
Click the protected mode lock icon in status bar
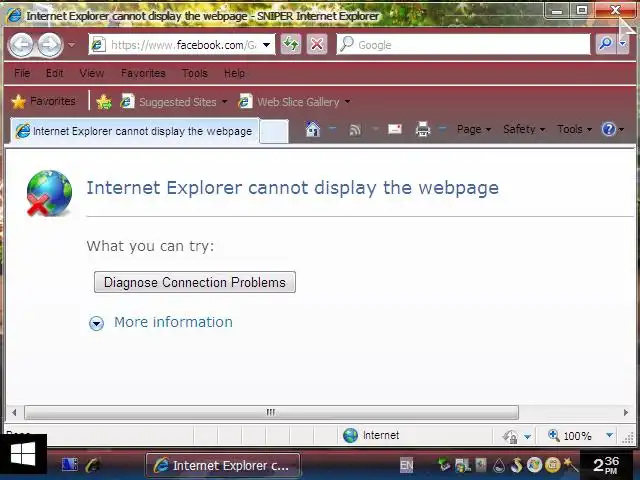click(x=510, y=436)
